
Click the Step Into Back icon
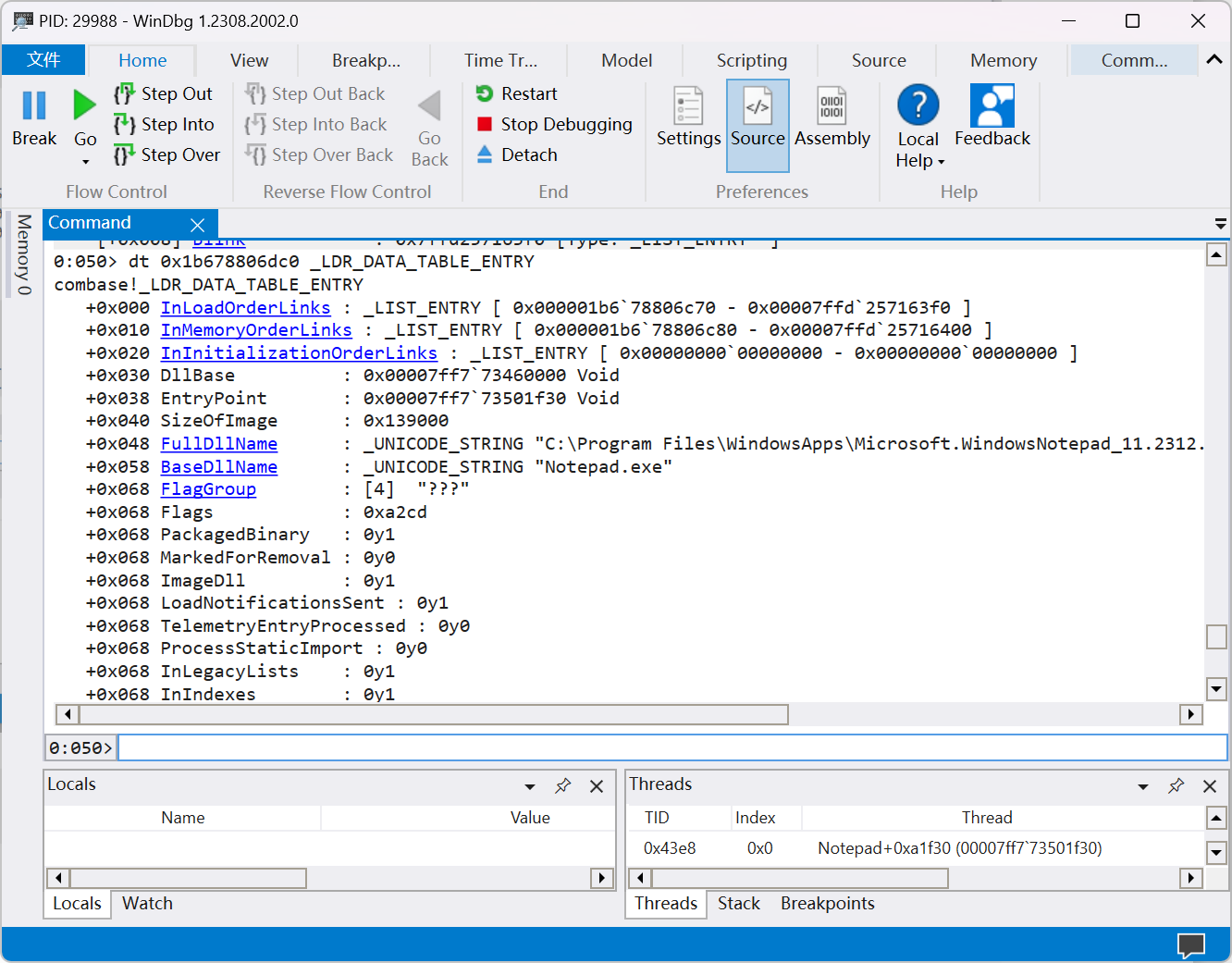pyautogui.click(x=255, y=124)
